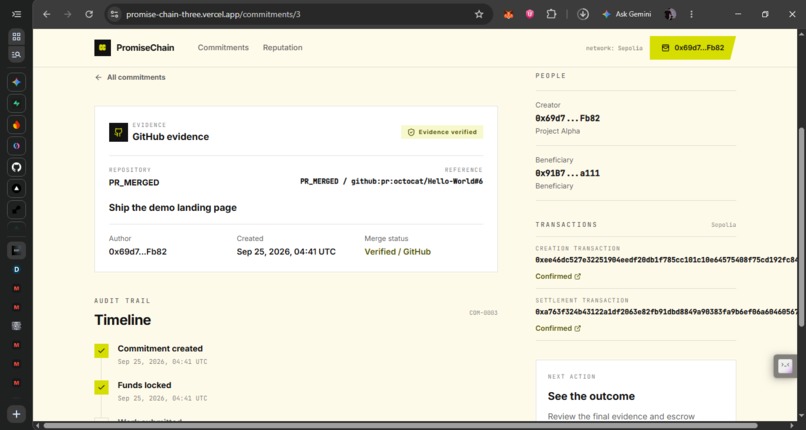The width and height of the screenshot is (806, 430).
Task: Click the COM-0003 commitment ID label
Action: click(483, 312)
